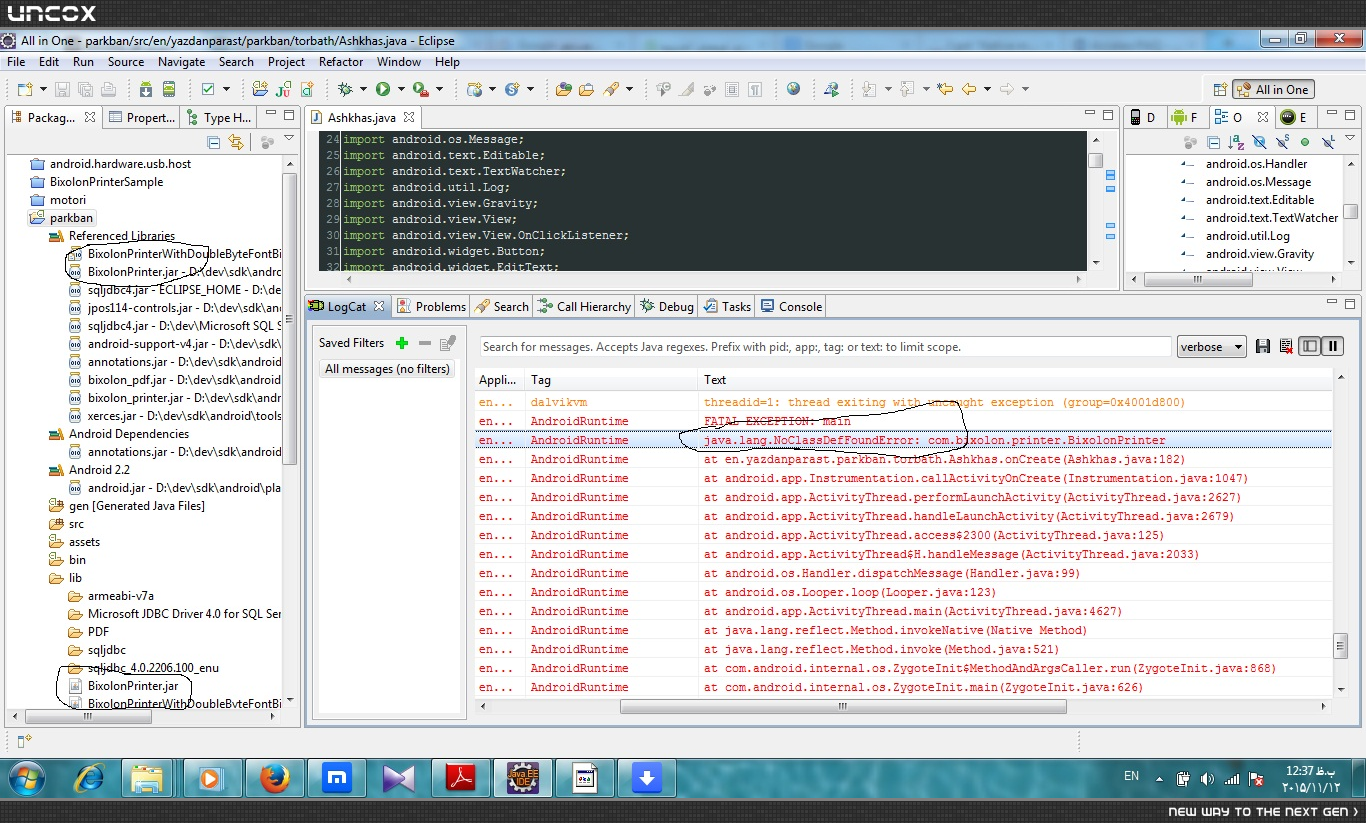Toggle Hide Non-Public Members in Outline
Screen dimensions: 1366x823
(x=1305, y=142)
